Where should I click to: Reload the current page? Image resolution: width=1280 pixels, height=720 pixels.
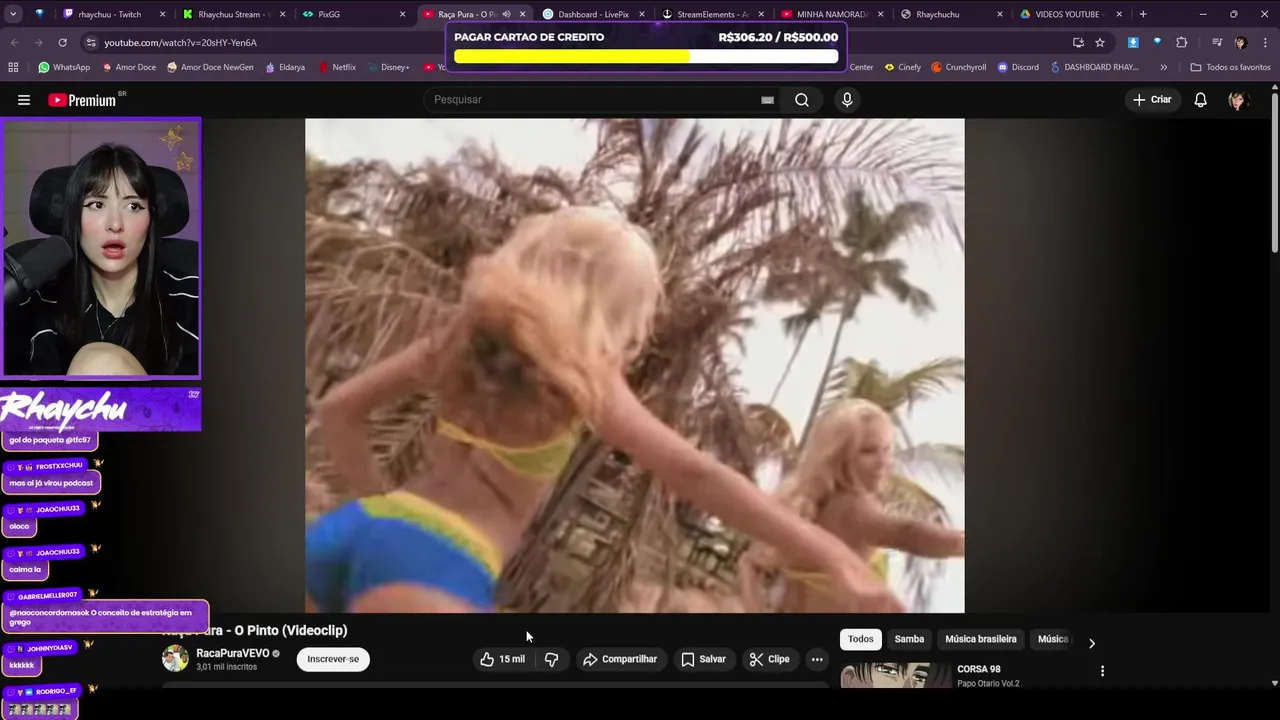(x=62, y=42)
